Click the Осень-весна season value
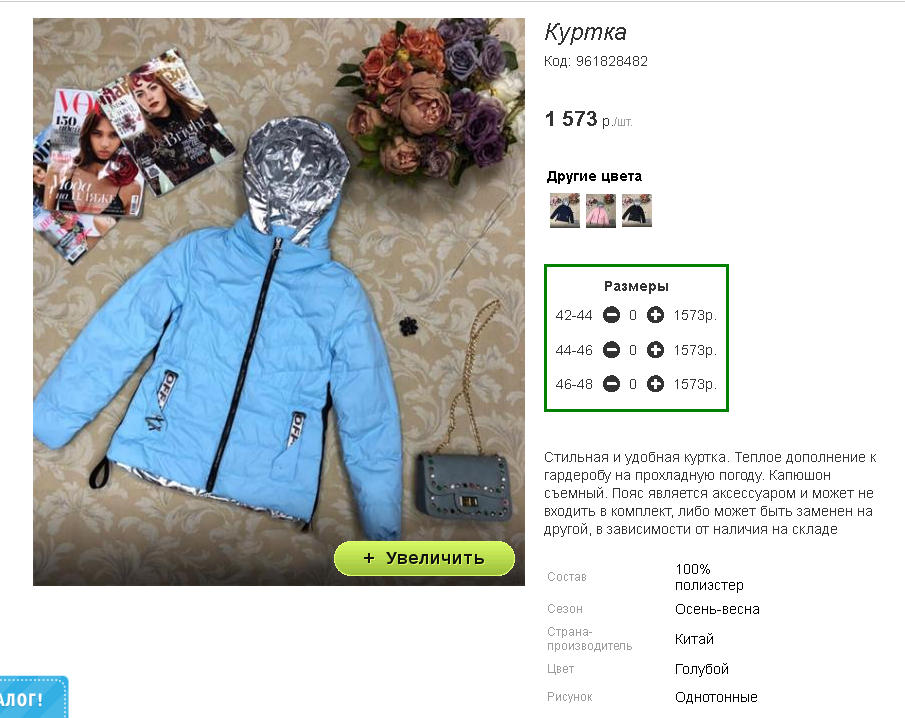 717,609
